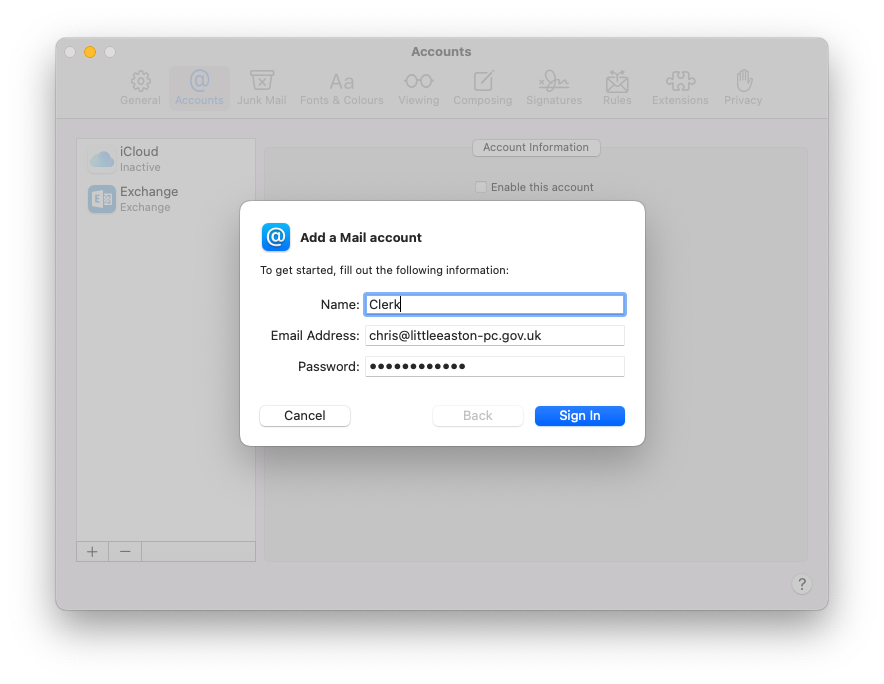
Task: Click the Accounts window title
Action: click(x=441, y=51)
